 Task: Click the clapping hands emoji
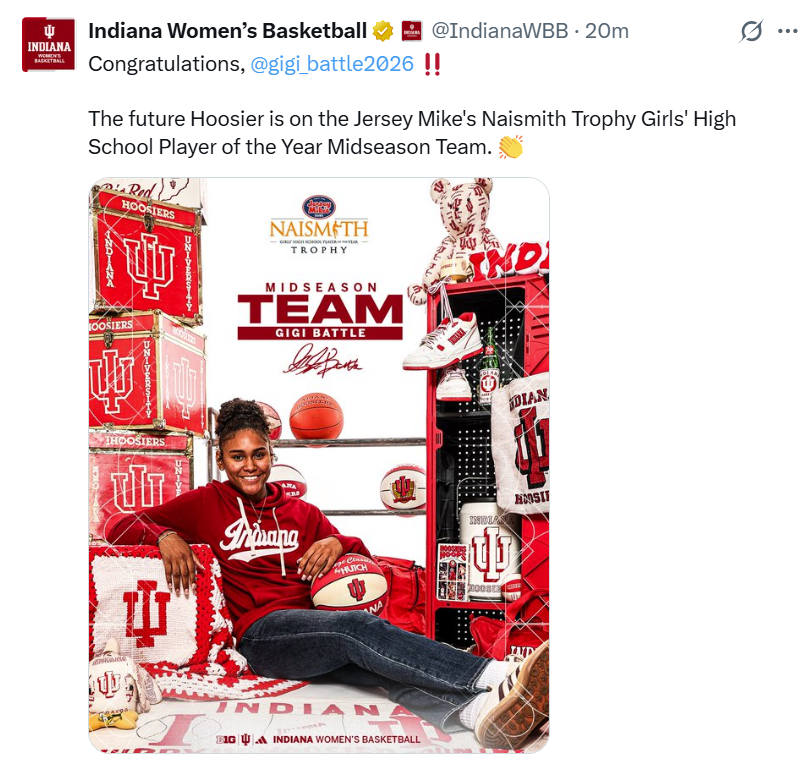click(511, 147)
